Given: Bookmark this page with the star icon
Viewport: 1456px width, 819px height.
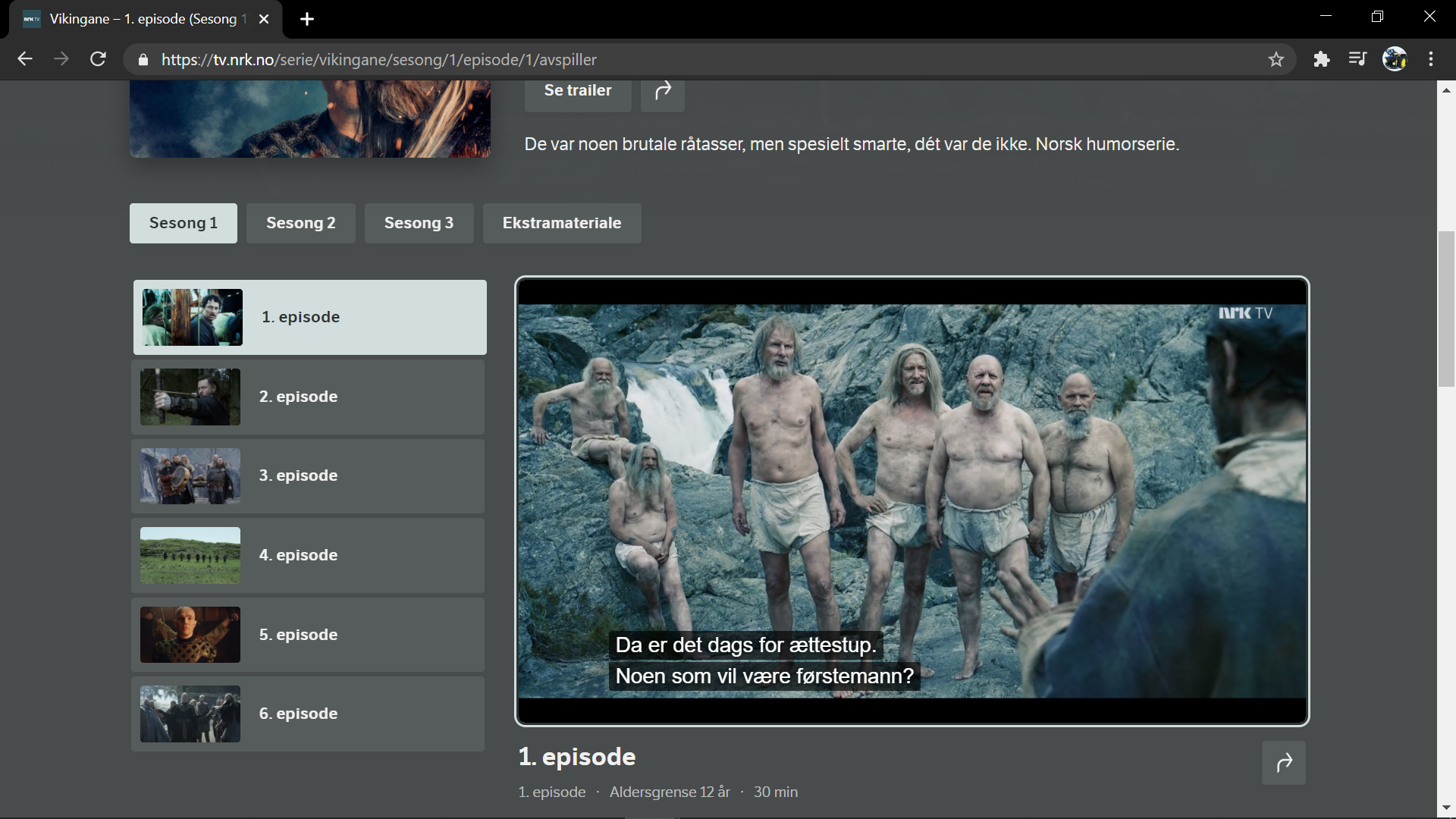Looking at the screenshot, I should click(x=1276, y=59).
